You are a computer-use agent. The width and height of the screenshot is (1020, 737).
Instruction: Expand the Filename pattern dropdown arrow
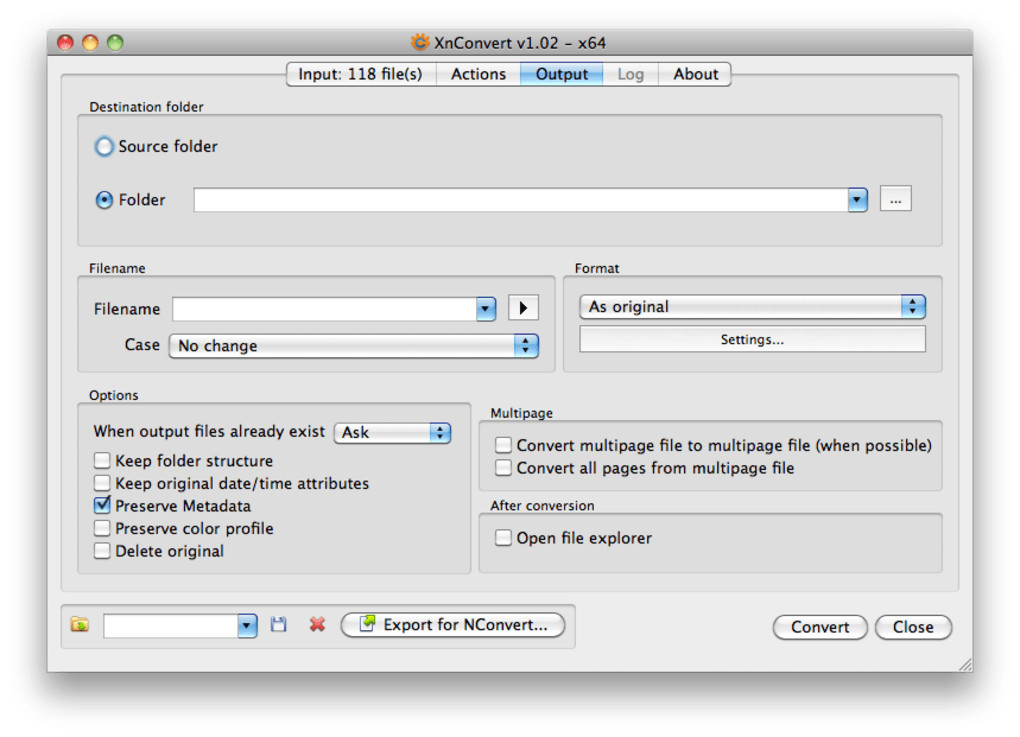point(485,308)
